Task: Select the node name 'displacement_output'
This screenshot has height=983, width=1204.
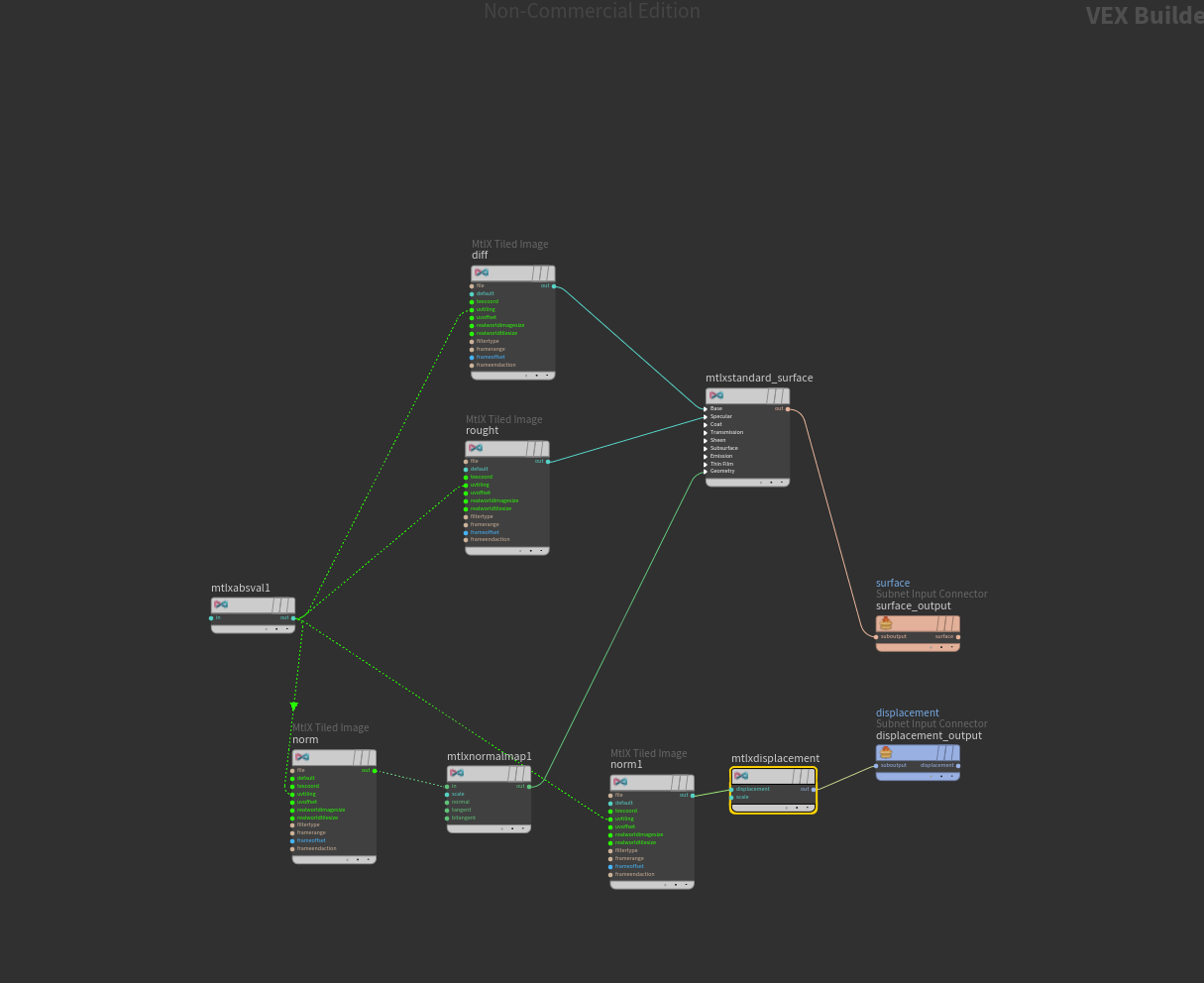Action: click(x=930, y=736)
